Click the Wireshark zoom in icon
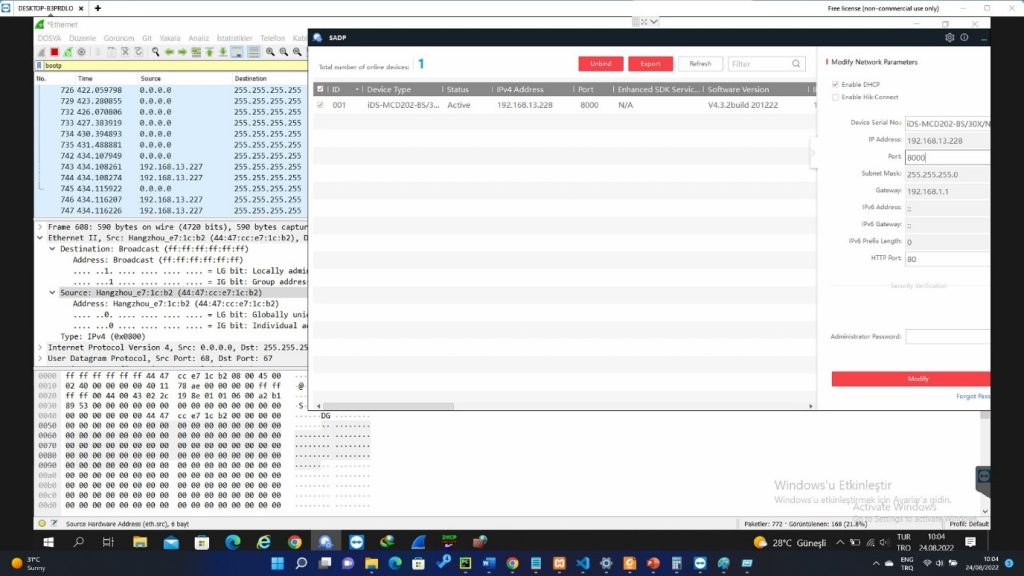Image resolution: width=1024 pixels, height=576 pixels. coord(271,52)
